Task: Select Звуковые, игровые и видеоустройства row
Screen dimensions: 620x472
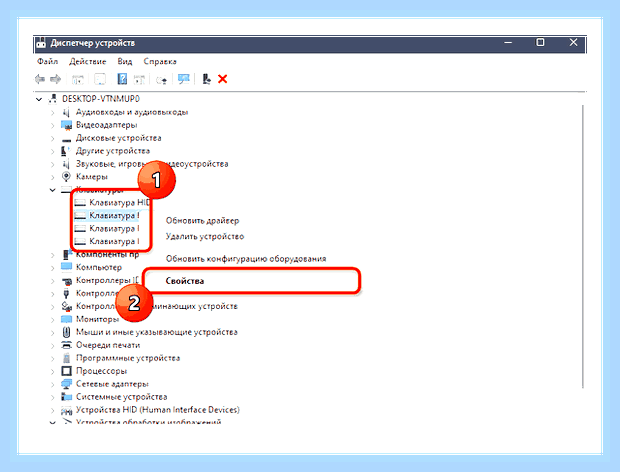Action: point(152,164)
